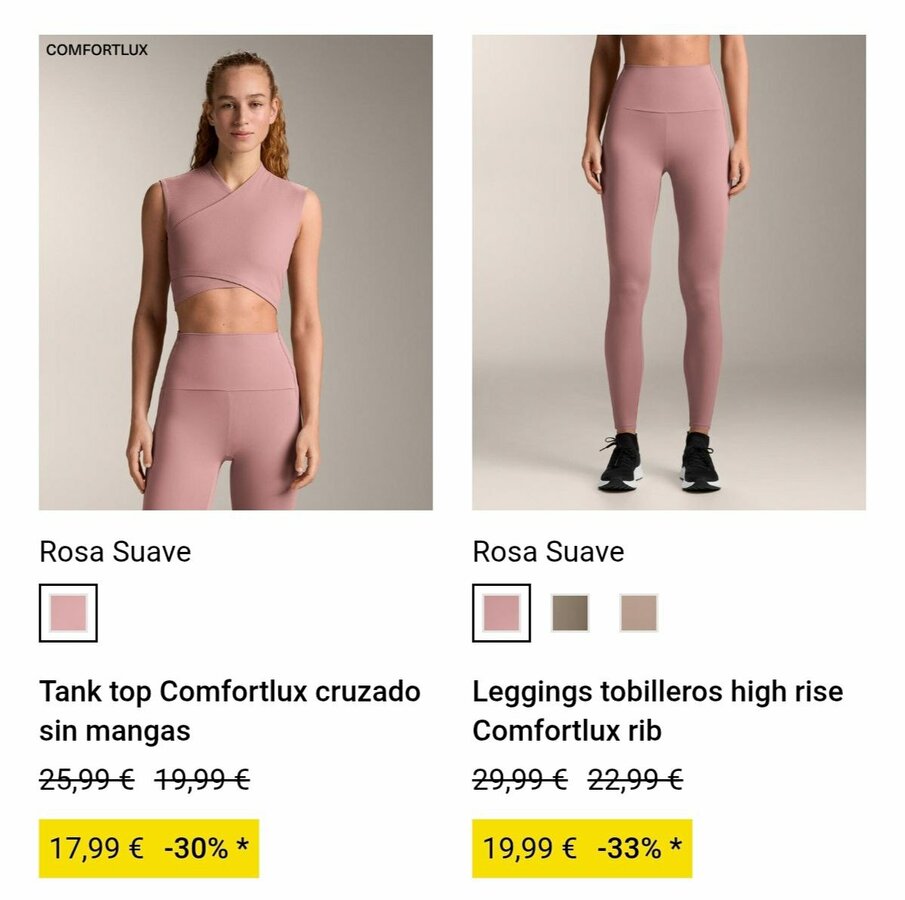Click the -30% discount badge
The width and height of the screenshot is (905, 900).
coord(196,849)
